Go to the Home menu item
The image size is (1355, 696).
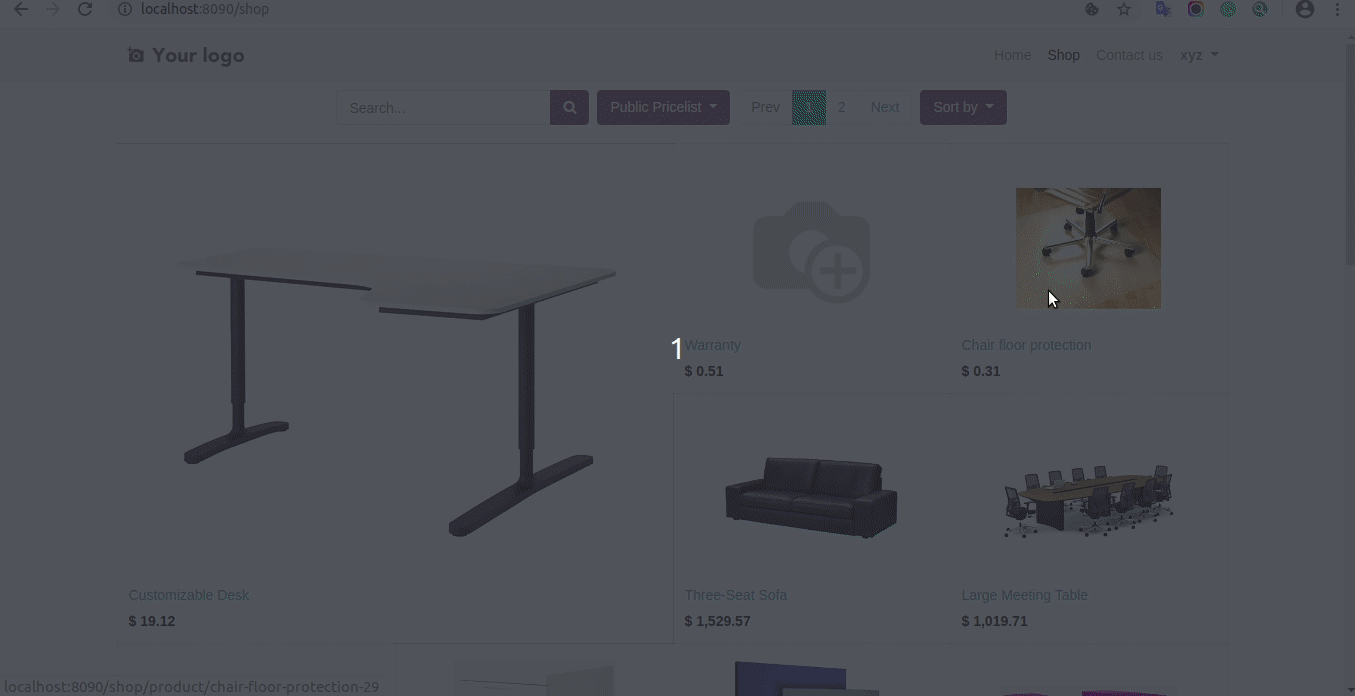pyautogui.click(x=1012, y=55)
